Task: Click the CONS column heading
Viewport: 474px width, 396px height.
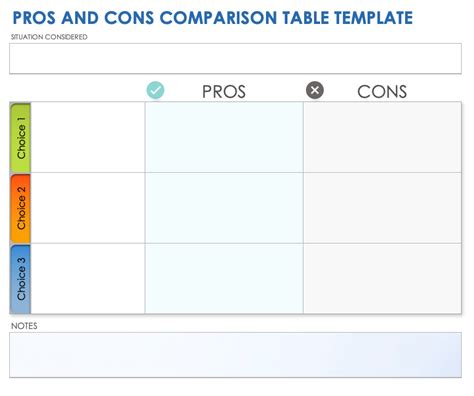Action: click(x=382, y=91)
